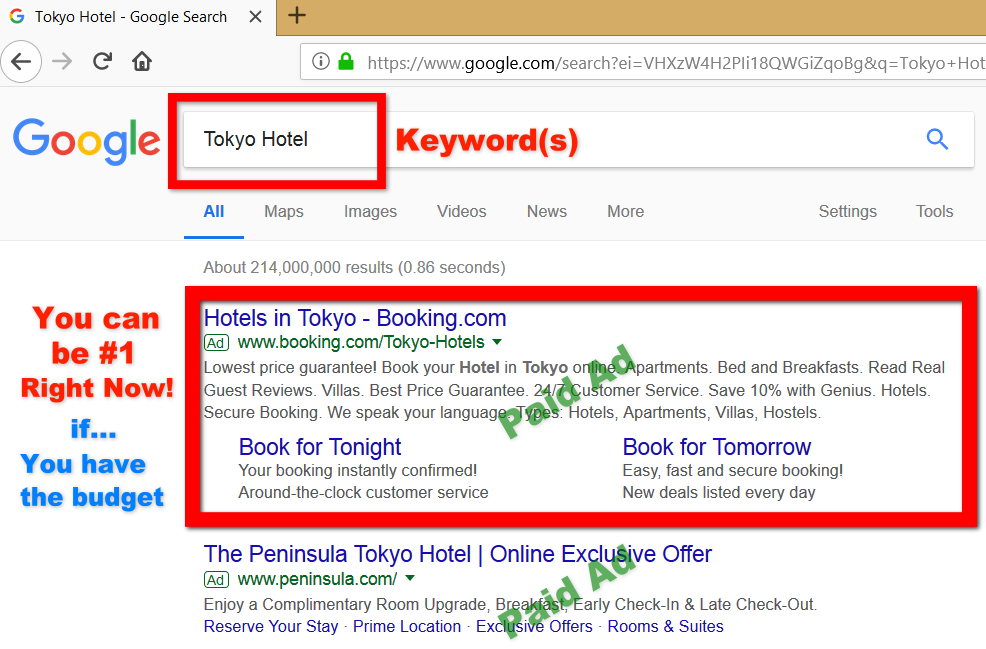
Task: Click the Book for Tonight sitelink
Action: click(x=320, y=447)
